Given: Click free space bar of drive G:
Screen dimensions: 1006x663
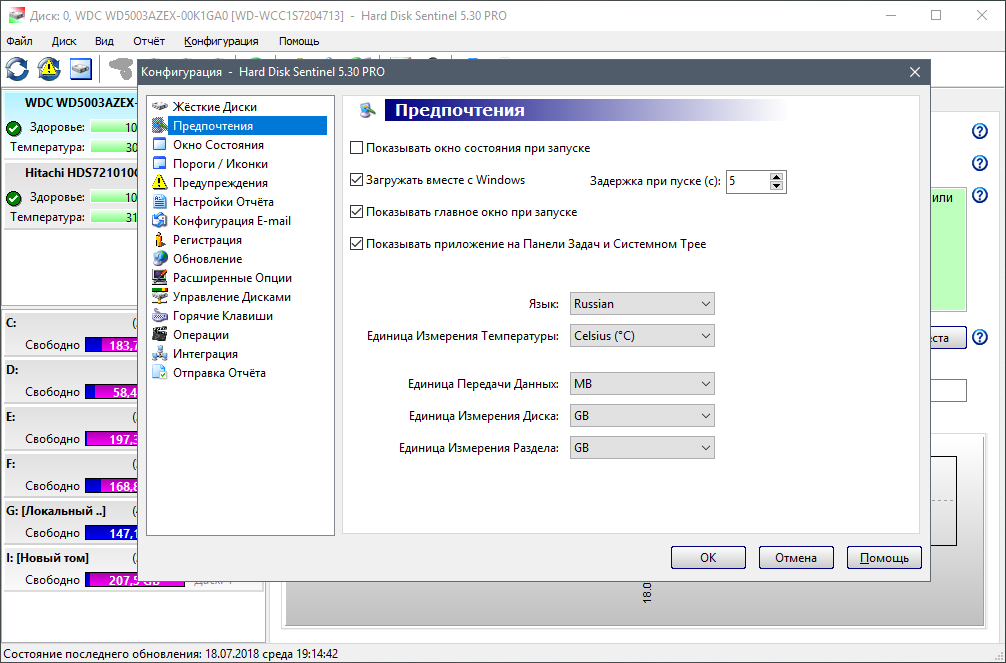Looking at the screenshot, I should [112, 533].
